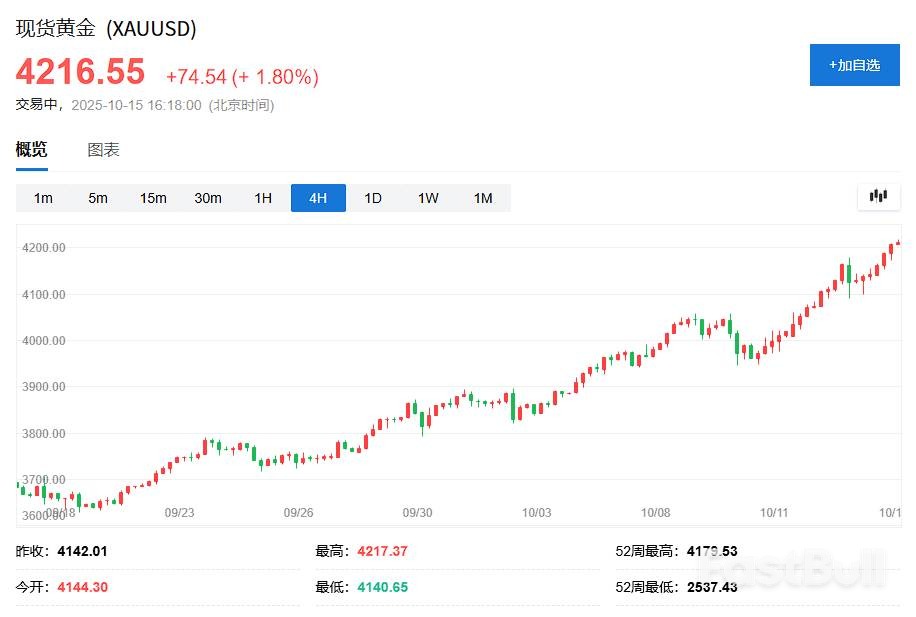Click the +加自选 button
The image size is (916, 617).
[855, 65]
